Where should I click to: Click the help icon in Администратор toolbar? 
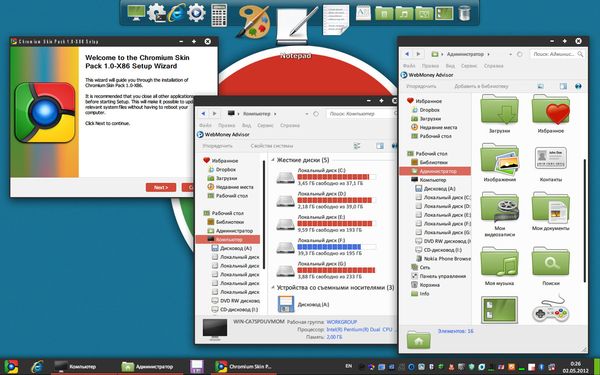click(578, 86)
